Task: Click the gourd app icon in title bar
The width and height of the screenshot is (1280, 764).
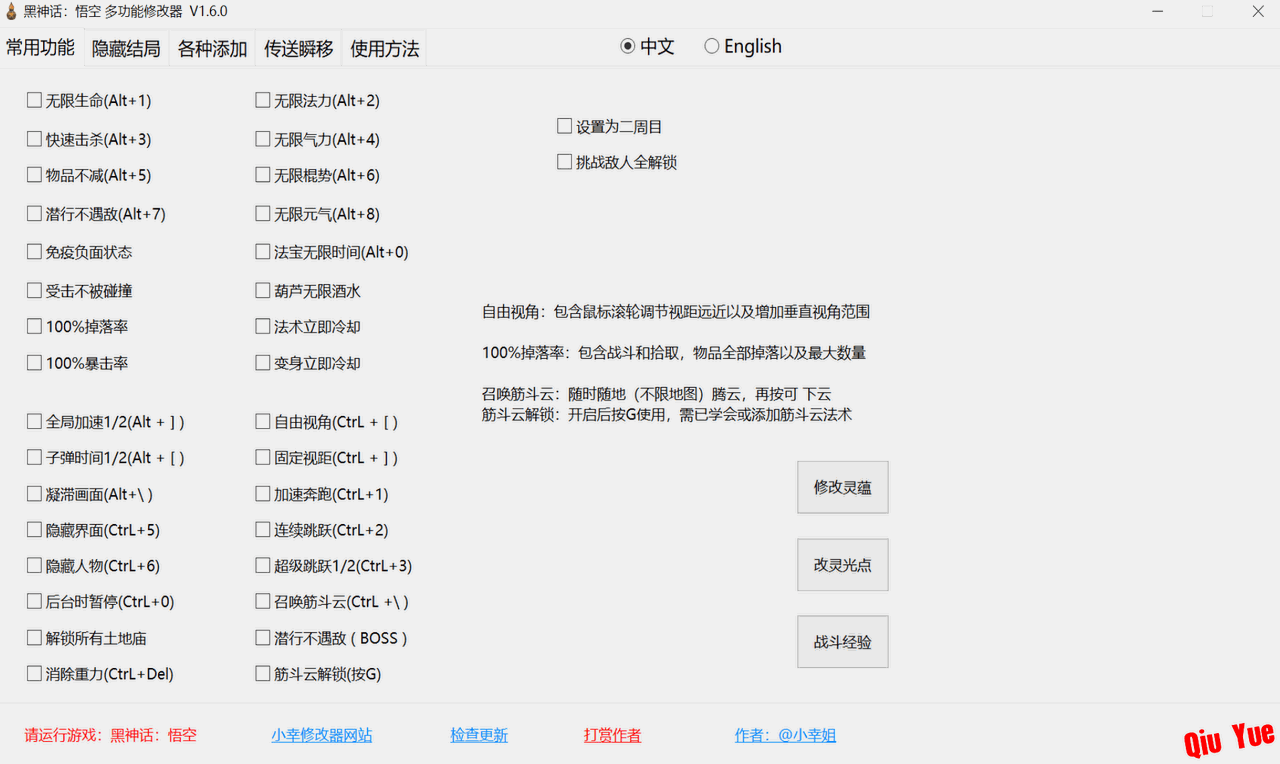Action: (11, 11)
